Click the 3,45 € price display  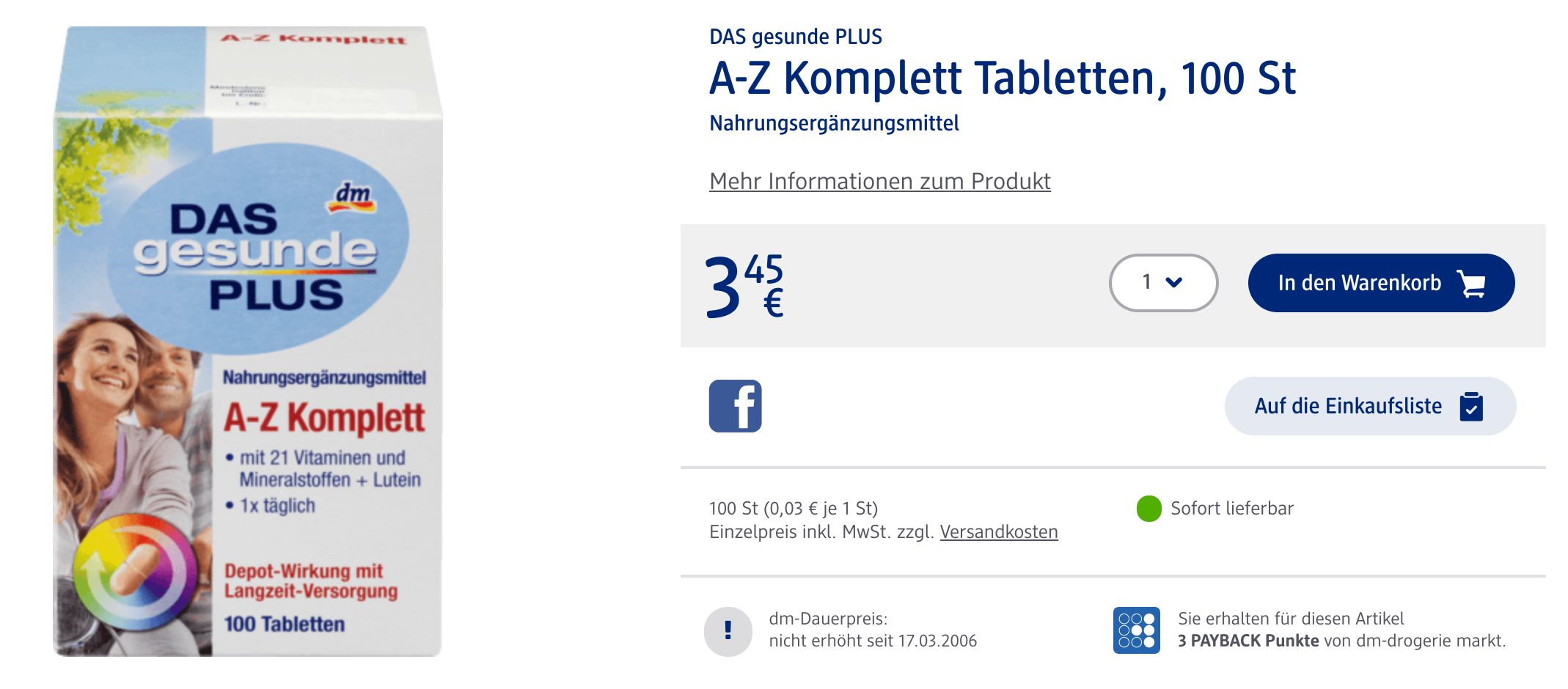pyautogui.click(x=744, y=287)
